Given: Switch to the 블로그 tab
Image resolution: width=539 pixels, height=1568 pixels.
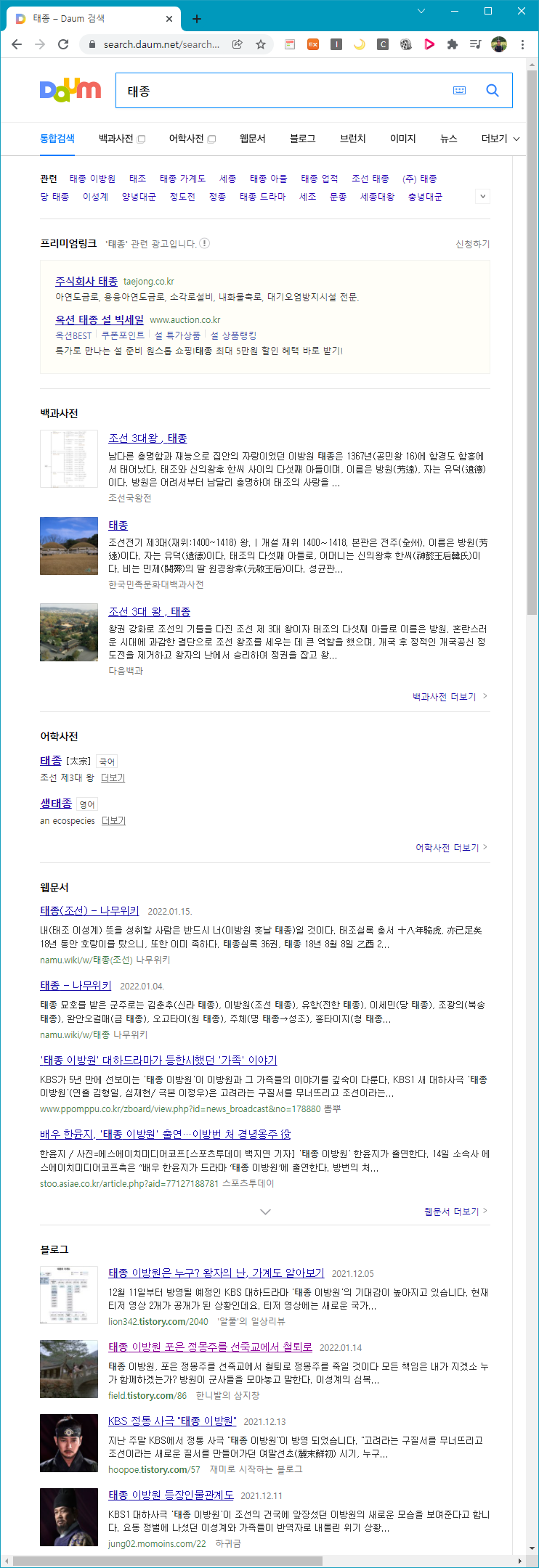Looking at the screenshot, I should pyautogui.click(x=303, y=138).
